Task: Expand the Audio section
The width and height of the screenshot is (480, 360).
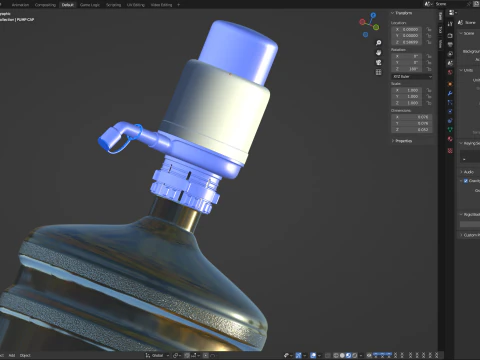Action: [x=467, y=172]
